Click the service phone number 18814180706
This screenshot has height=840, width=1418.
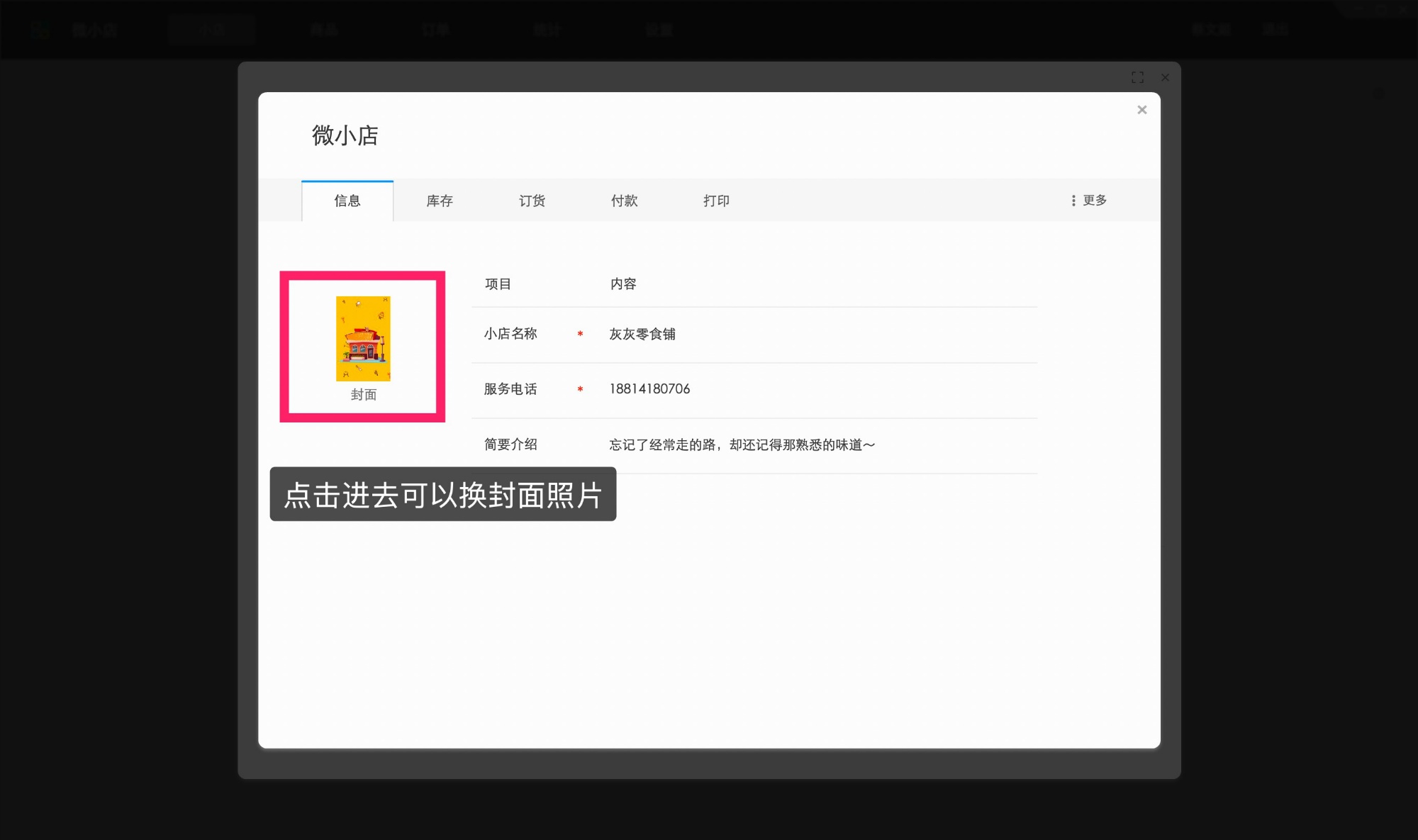click(649, 388)
